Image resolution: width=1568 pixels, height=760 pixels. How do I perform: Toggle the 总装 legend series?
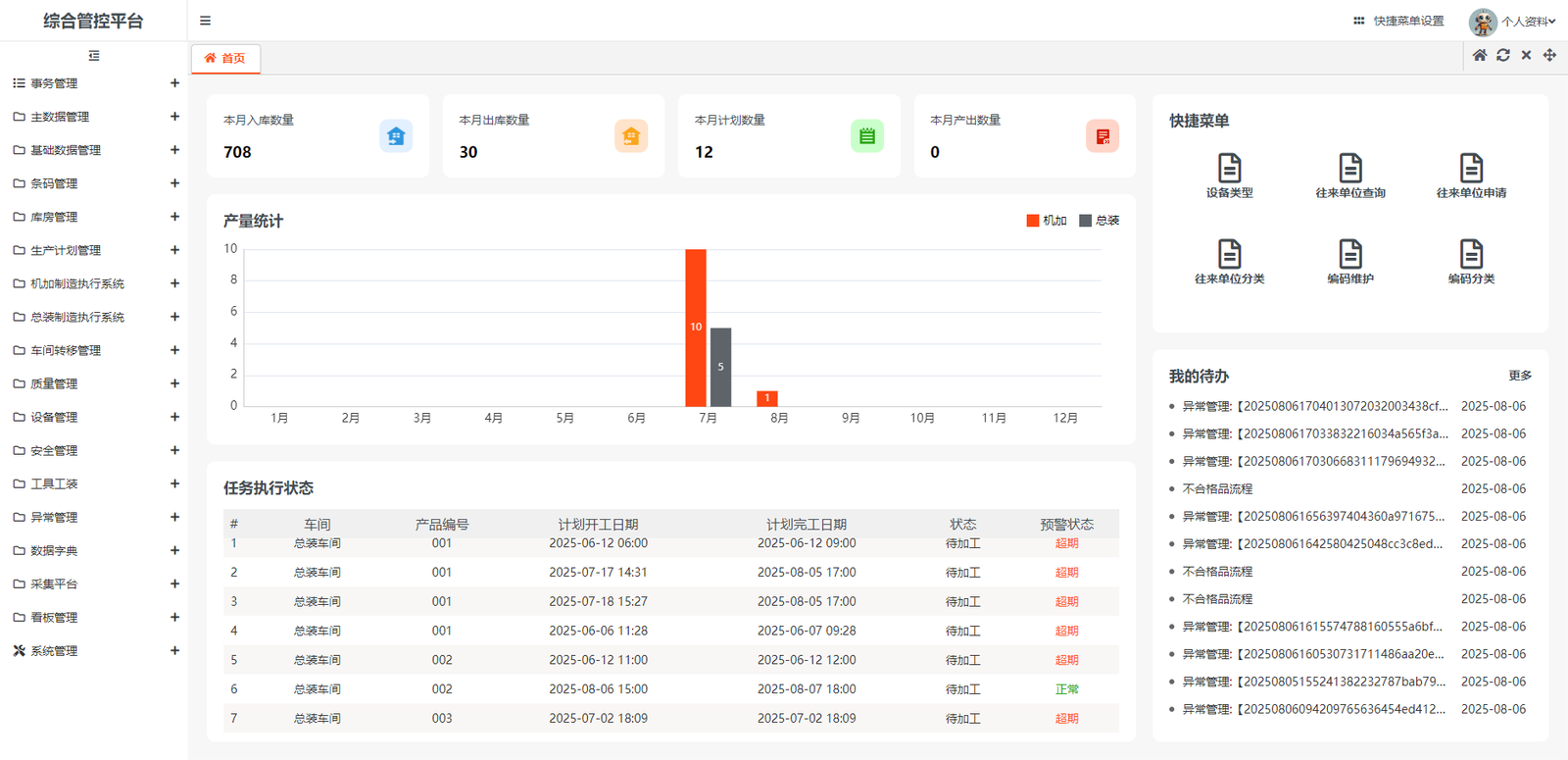pos(1100,221)
